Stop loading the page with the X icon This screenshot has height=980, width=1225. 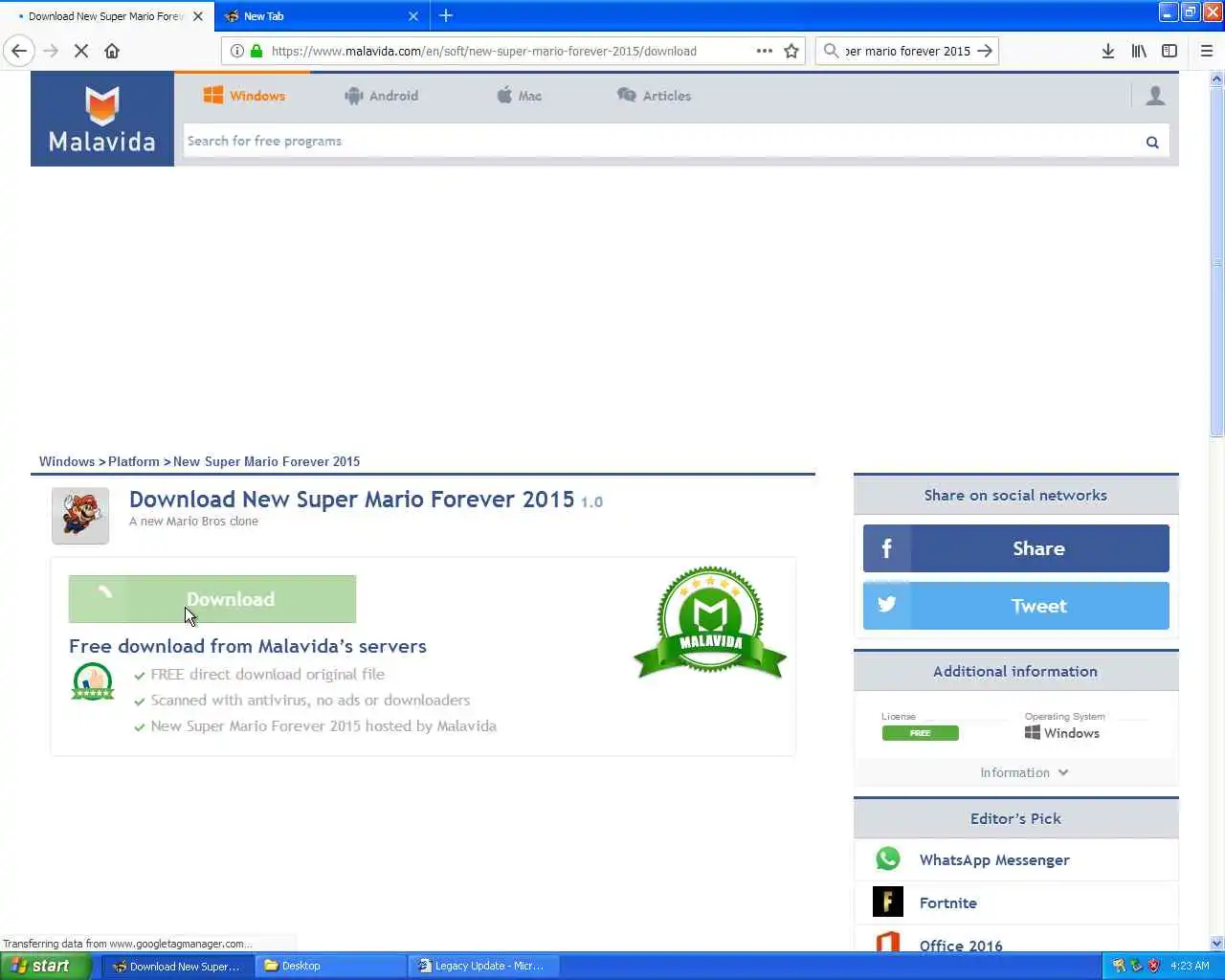(81, 51)
